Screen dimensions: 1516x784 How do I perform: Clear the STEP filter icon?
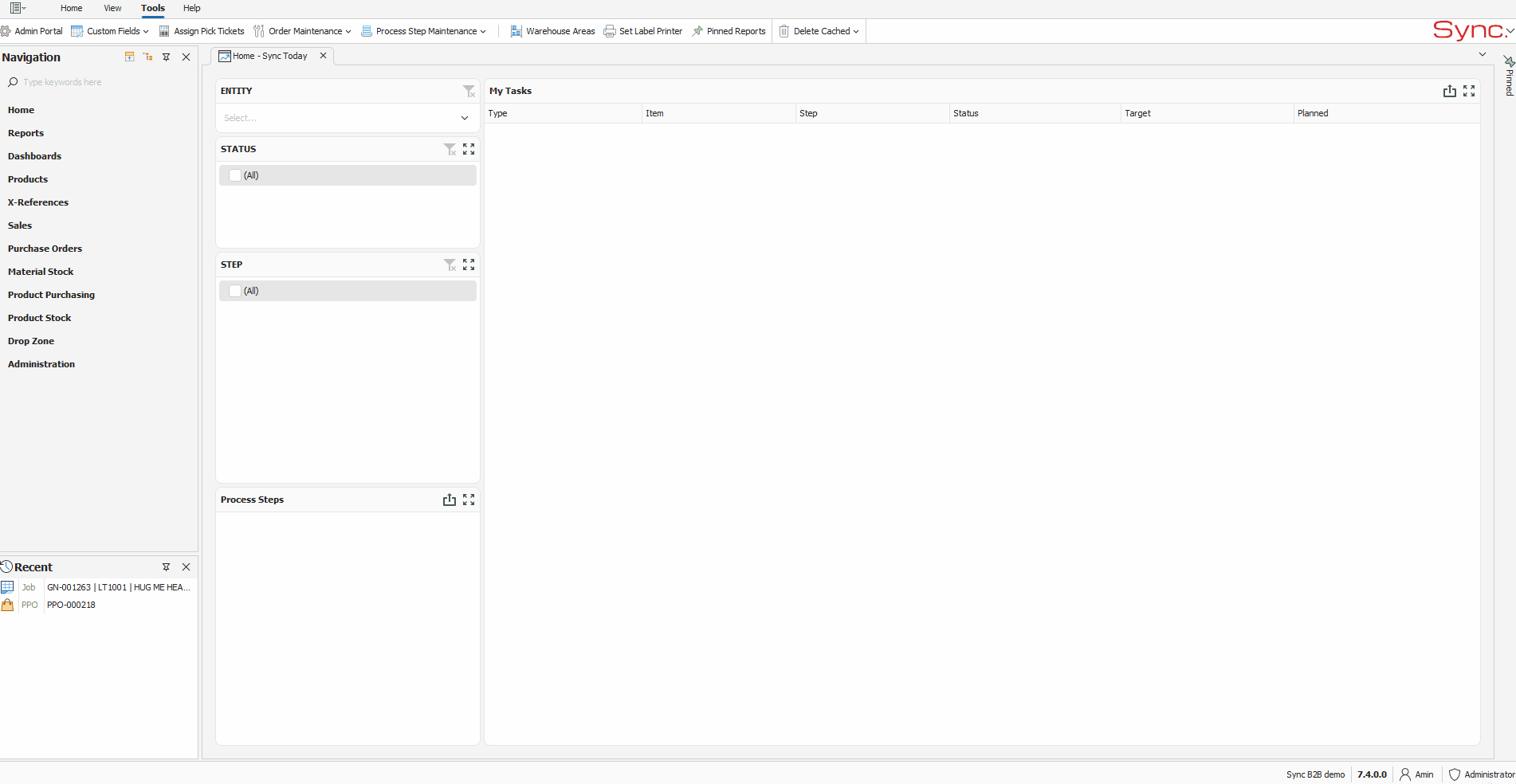450,265
